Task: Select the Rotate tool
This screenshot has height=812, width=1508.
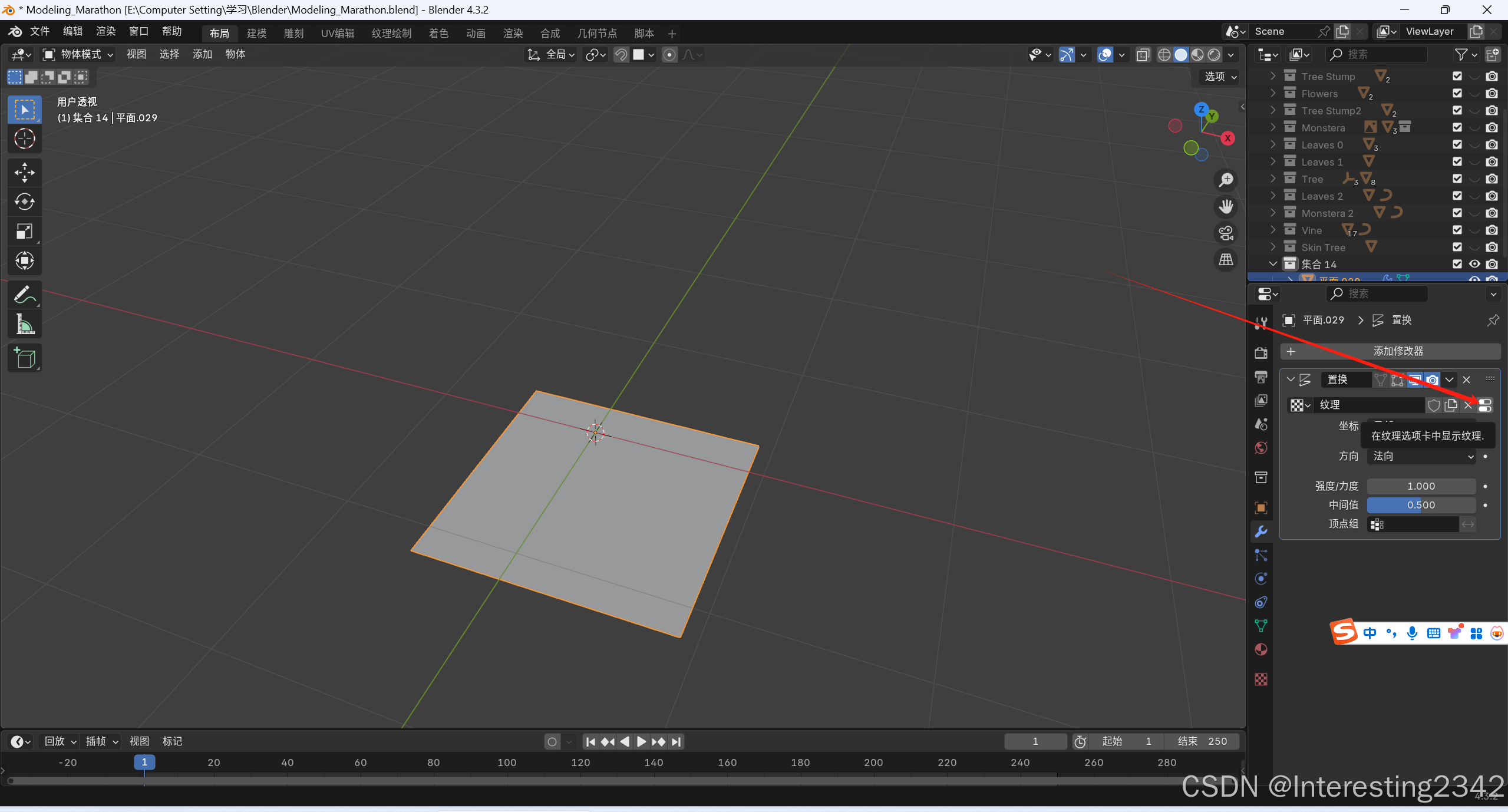Action: click(24, 202)
